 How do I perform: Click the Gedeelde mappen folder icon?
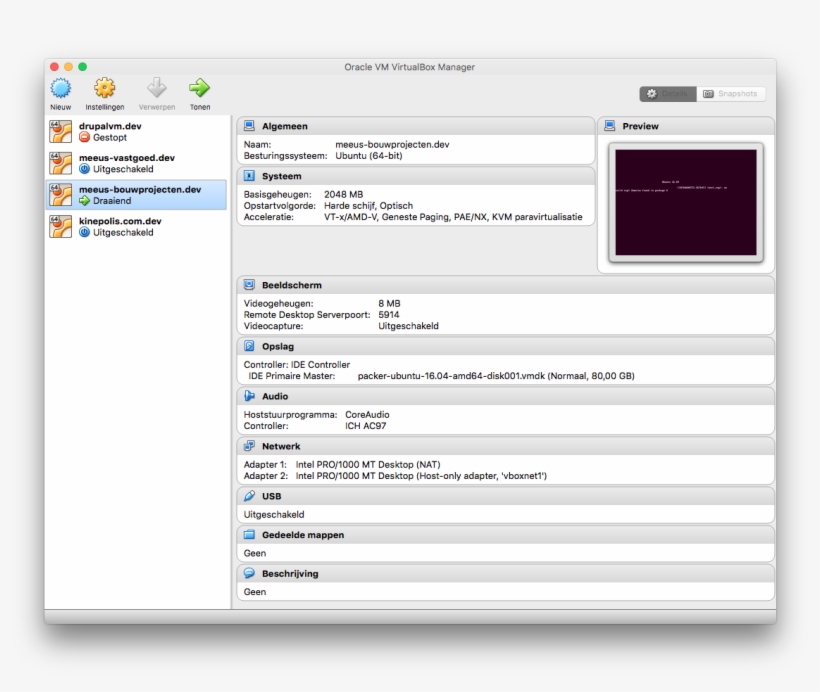click(249, 535)
